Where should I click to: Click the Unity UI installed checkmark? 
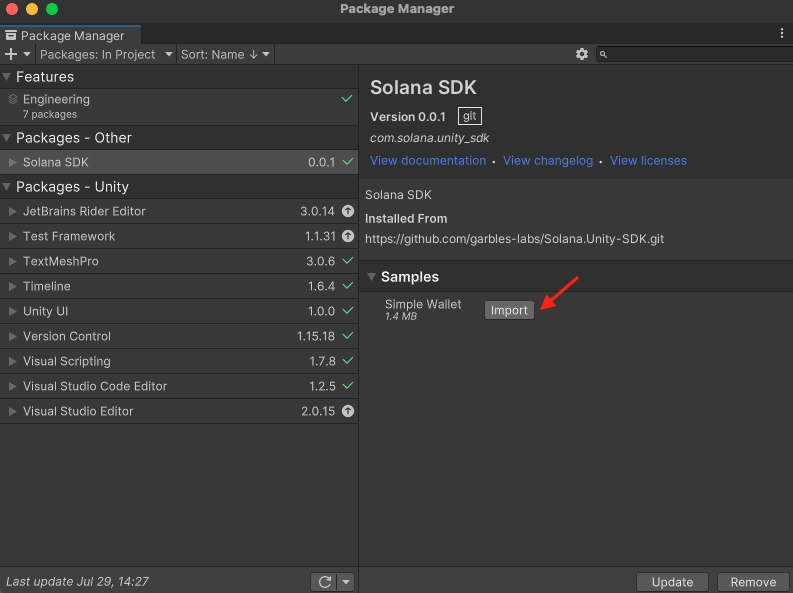(x=347, y=310)
